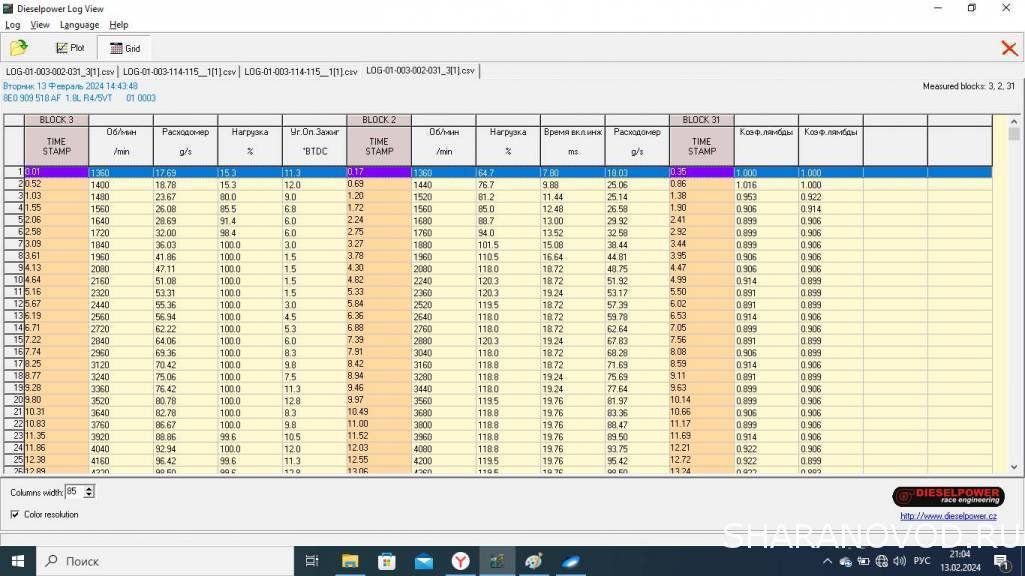Click the open log file folder icon

tap(18, 47)
